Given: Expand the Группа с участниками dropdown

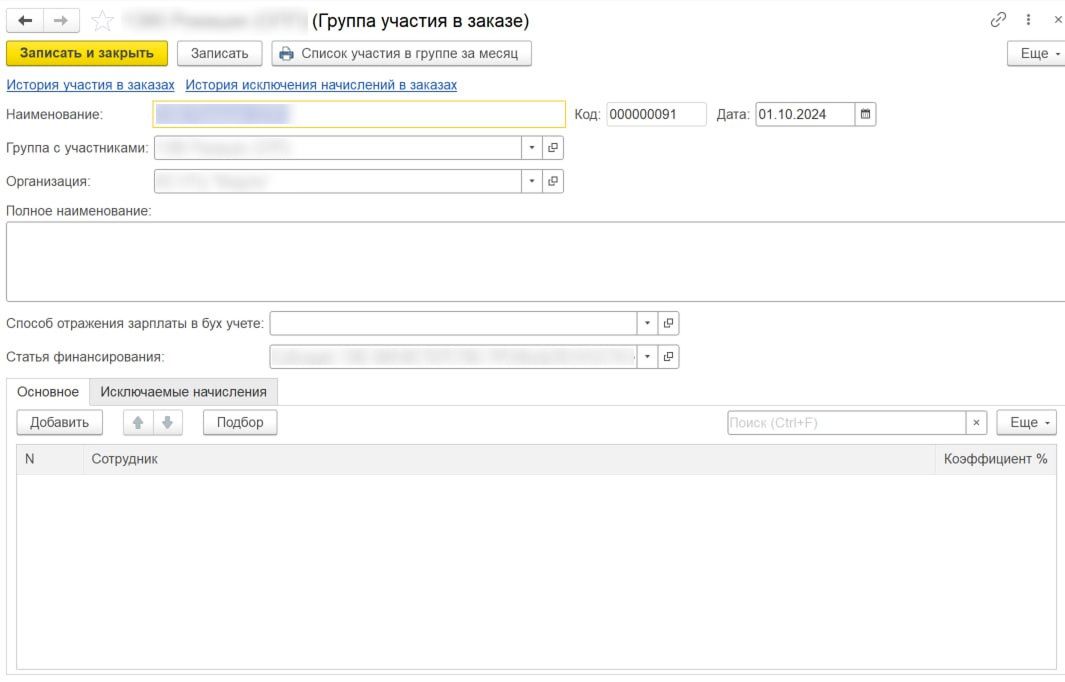Looking at the screenshot, I should [531, 148].
